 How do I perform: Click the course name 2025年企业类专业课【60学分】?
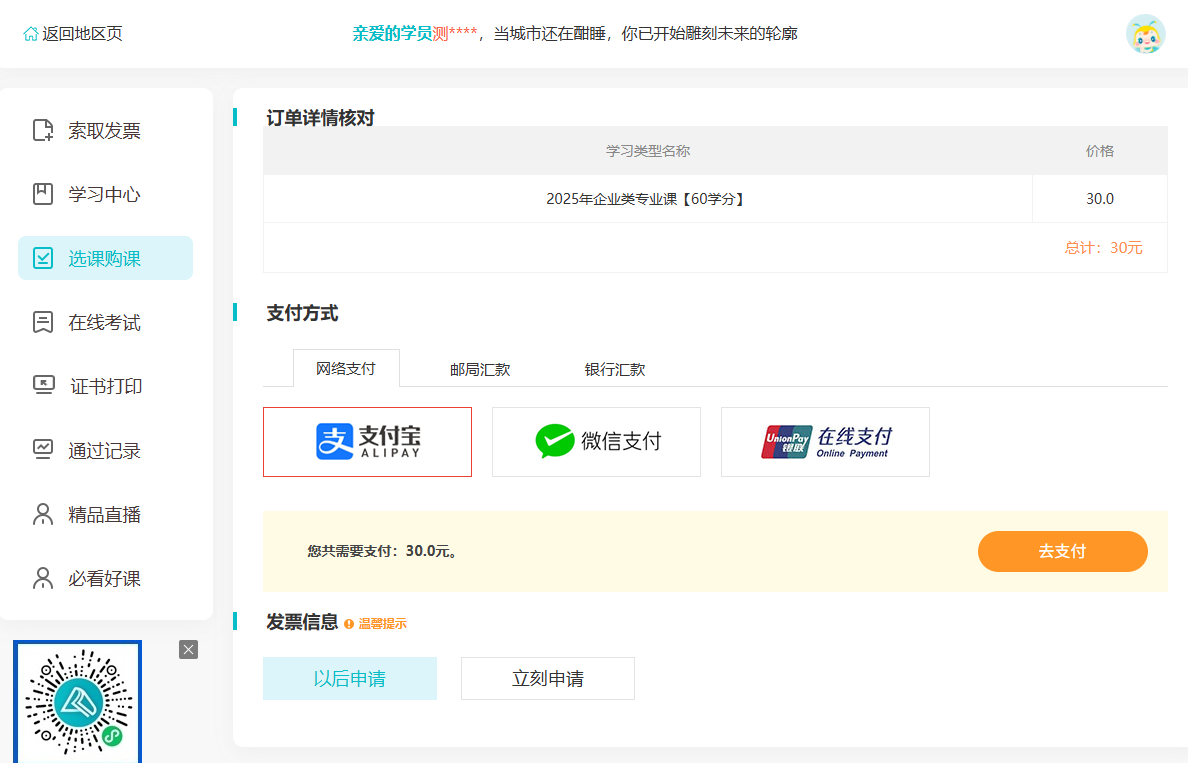tap(648, 199)
